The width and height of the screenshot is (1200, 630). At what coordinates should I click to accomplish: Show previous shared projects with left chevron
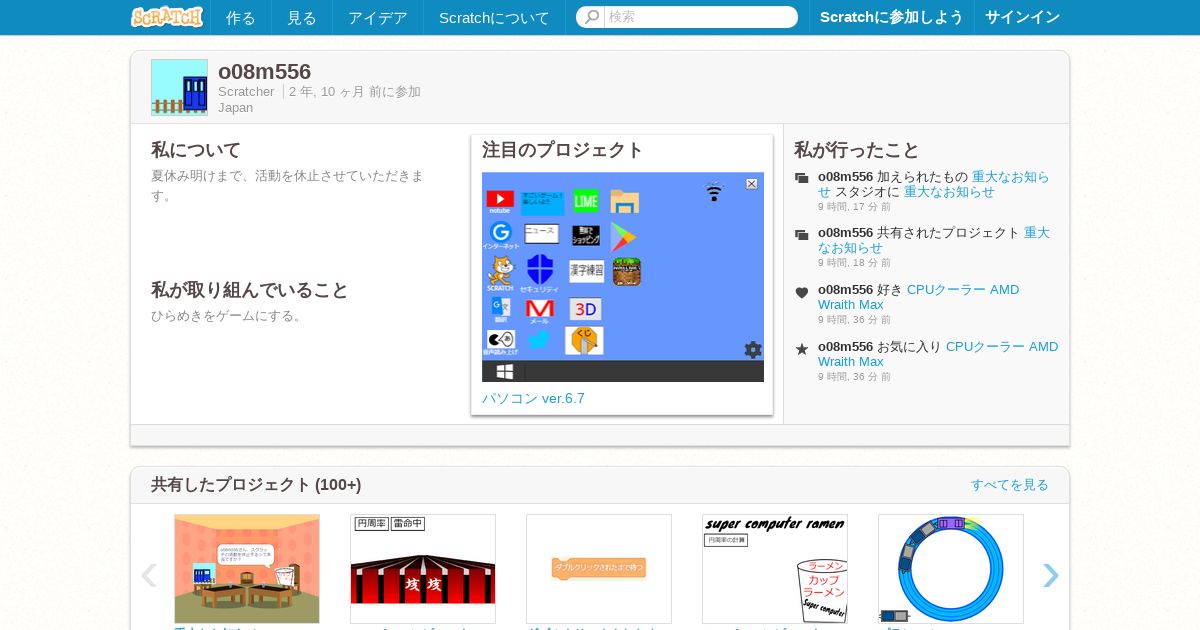(x=149, y=575)
